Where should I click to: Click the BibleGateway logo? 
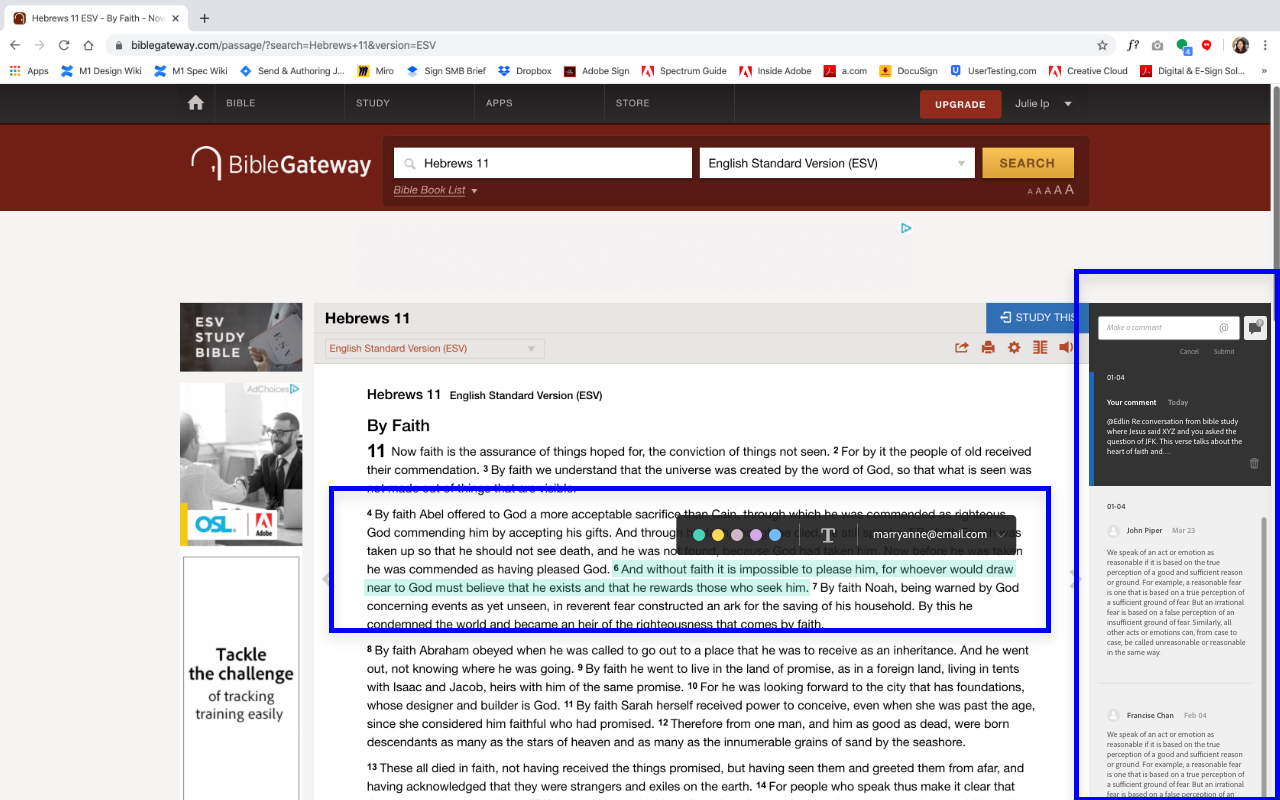point(281,164)
